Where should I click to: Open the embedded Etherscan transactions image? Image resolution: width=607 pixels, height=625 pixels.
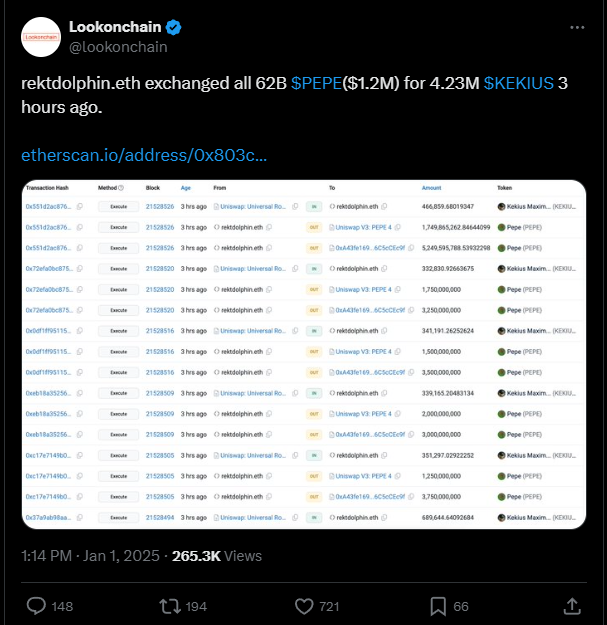pyautogui.click(x=304, y=354)
